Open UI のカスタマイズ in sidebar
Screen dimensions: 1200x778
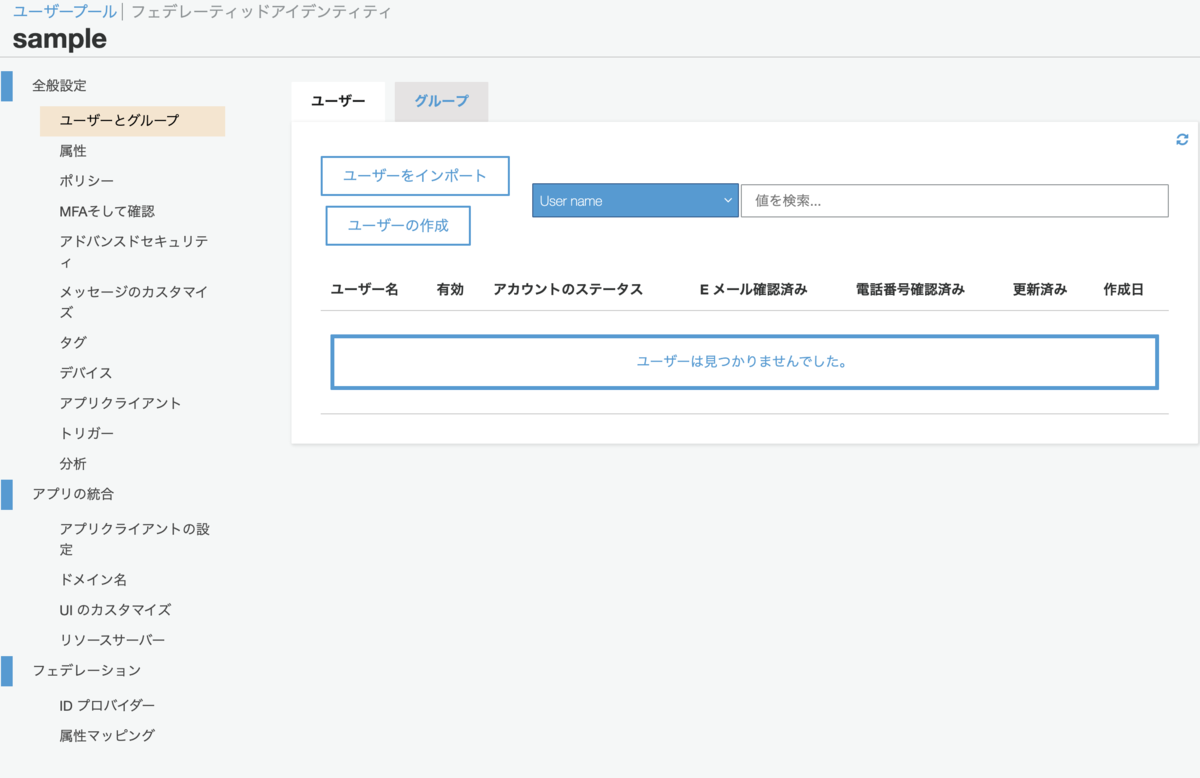[x=115, y=610]
